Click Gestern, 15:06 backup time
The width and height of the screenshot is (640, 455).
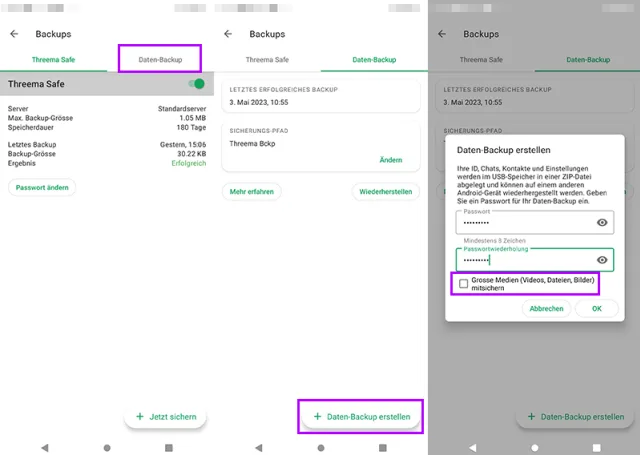tap(183, 144)
